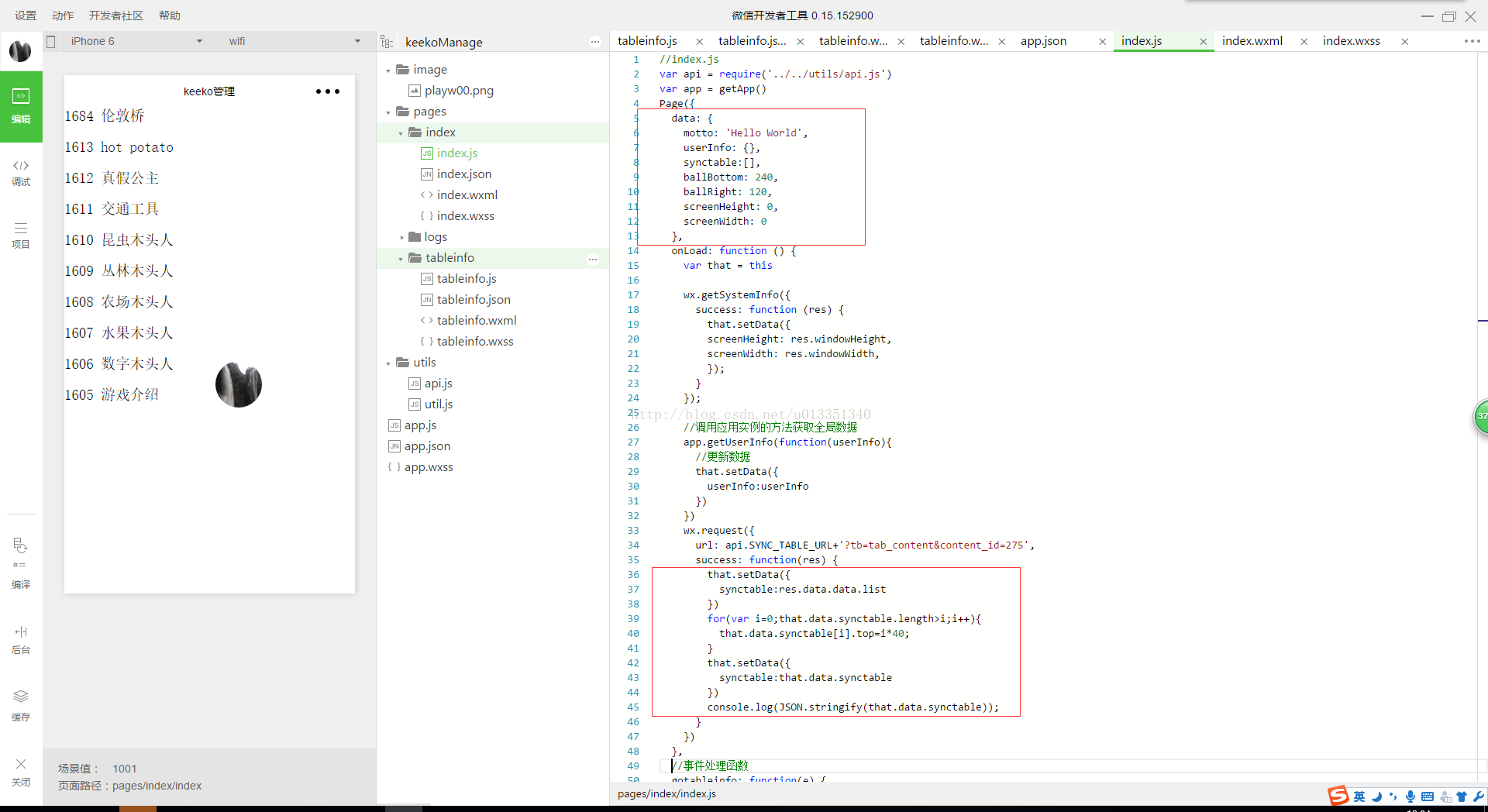Open the iPhone 6 device dropdown
This screenshot has width=1488, height=812.
(136, 41)
